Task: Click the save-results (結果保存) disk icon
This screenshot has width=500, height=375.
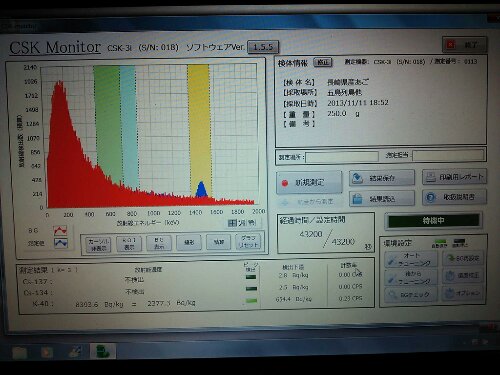Action: click(x=357, y=178)
